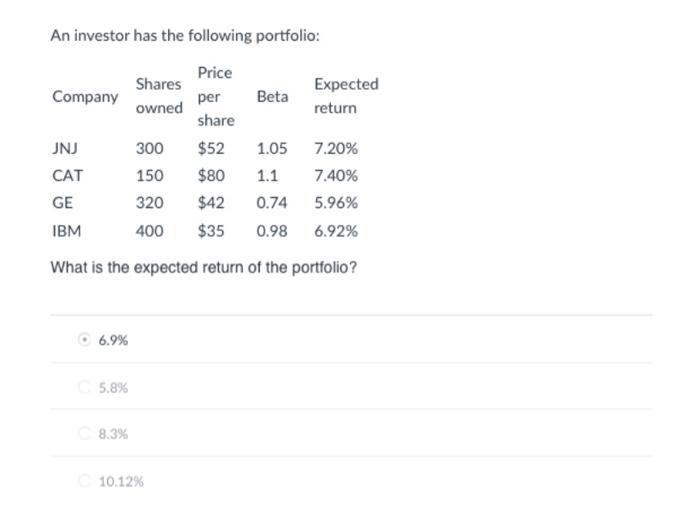Select the 6.9% radio button
This screenshot has height=512, width=700.
click(x=85, y=340)
